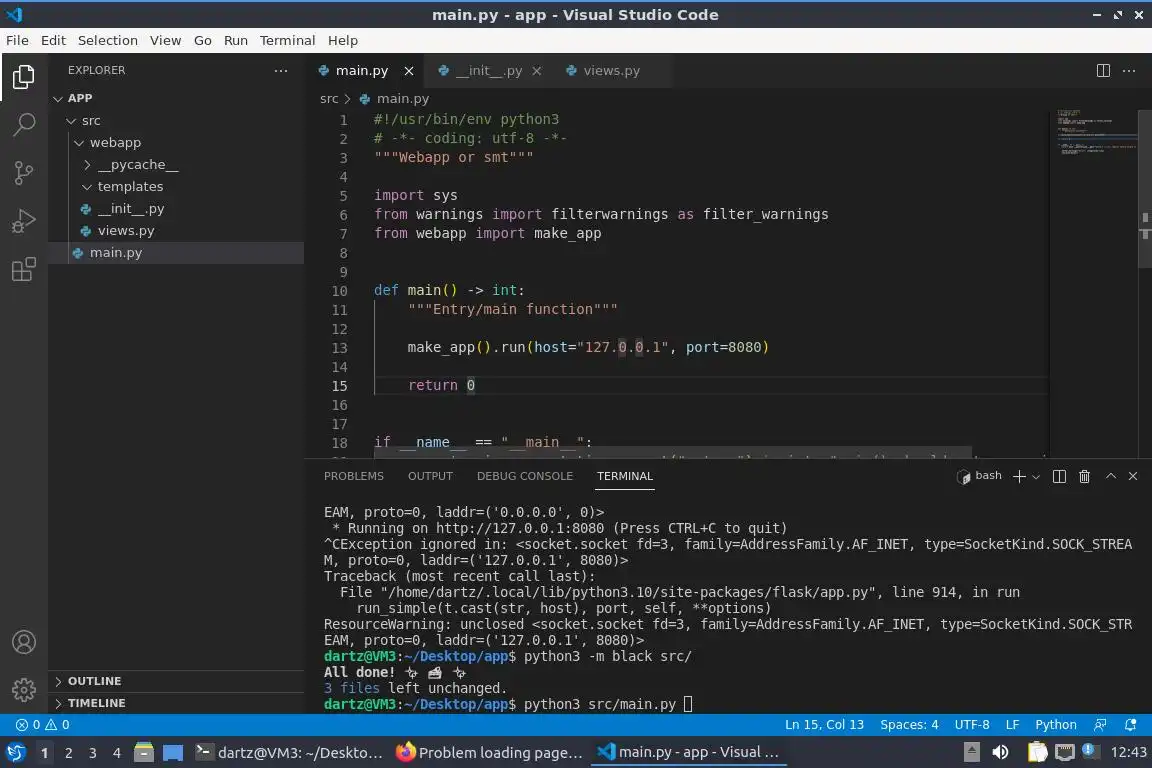Click Ln 15, Col 13 cursor position
1152x768 pixels.
(x=824, y=725)
